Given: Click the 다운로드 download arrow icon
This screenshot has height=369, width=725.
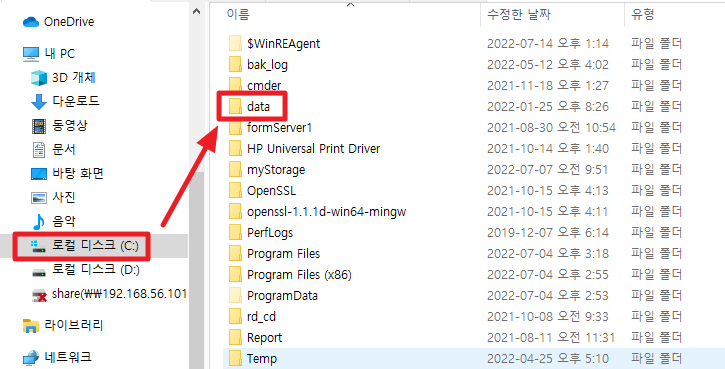Looking at the screenshot, I should [39, 102].
